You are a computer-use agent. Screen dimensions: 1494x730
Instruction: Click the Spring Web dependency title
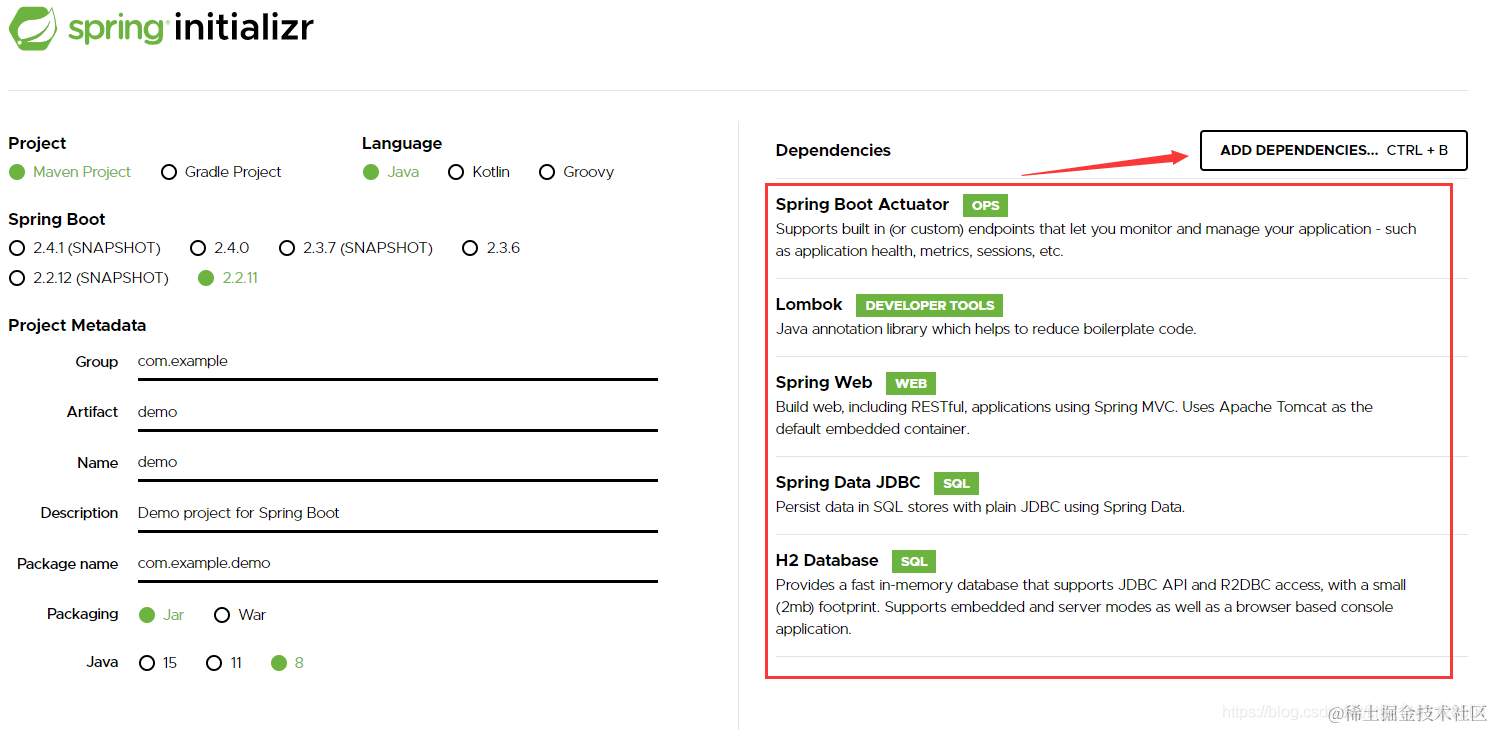pyautogui.click(x=824, y=382)
